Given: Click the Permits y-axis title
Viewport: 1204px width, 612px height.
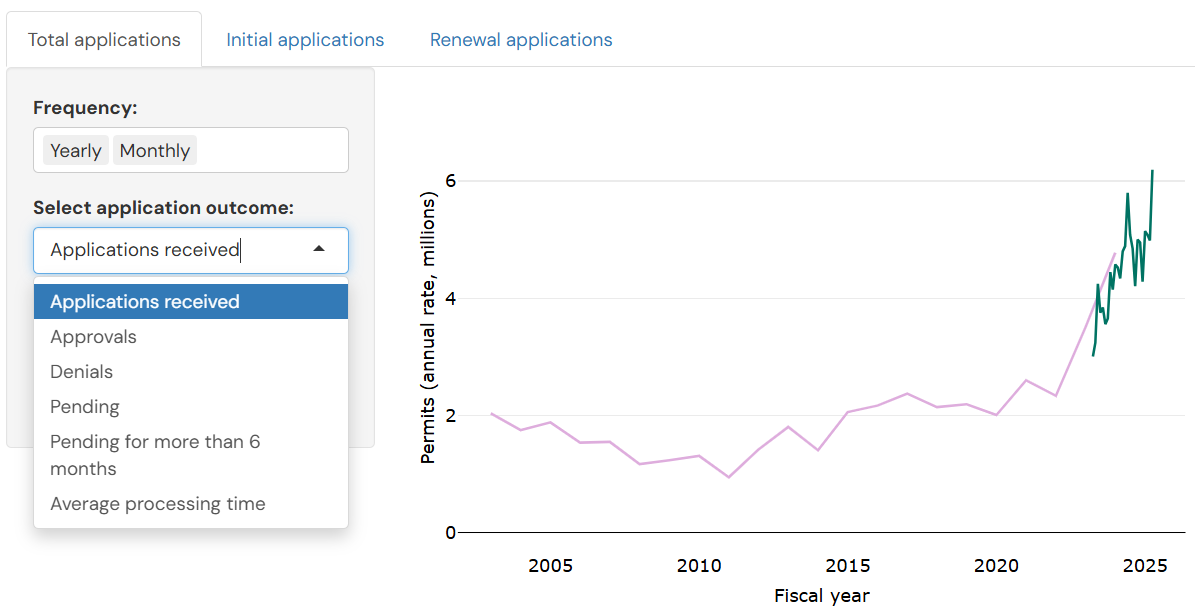Looking at the screenshot, I should pos(429,330).
